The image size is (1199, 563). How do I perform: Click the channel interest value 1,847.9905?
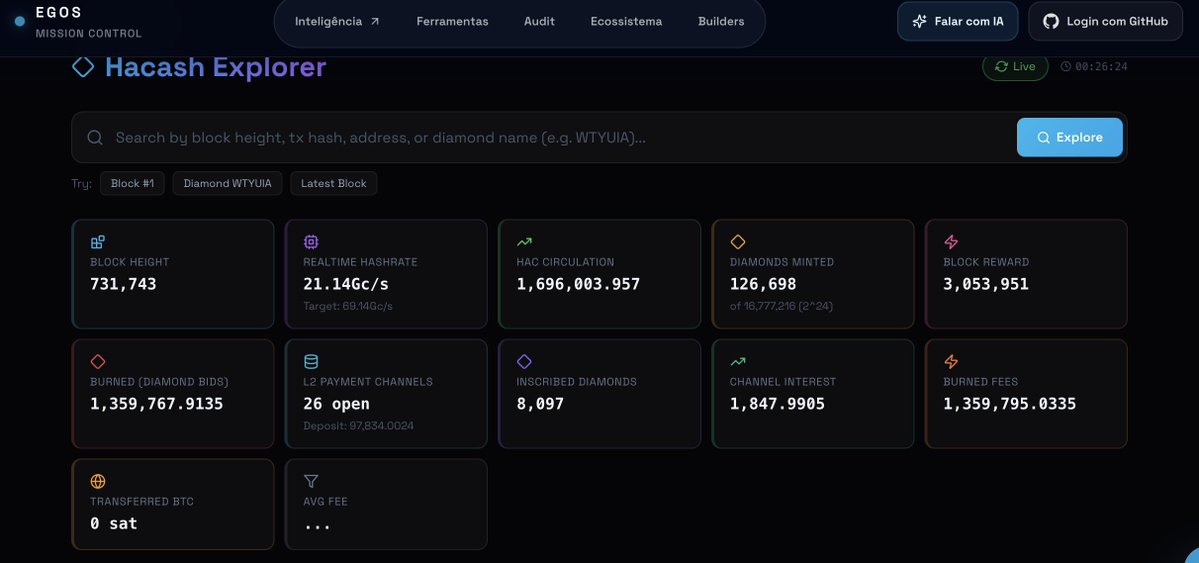coord(778,404)
